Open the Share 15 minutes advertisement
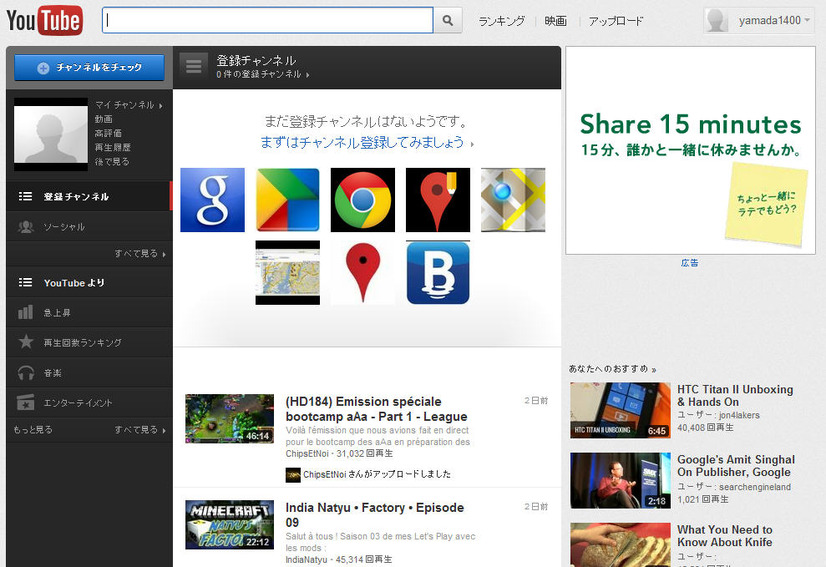This screenshot has width=826, height=567. [x=690, y=150]
